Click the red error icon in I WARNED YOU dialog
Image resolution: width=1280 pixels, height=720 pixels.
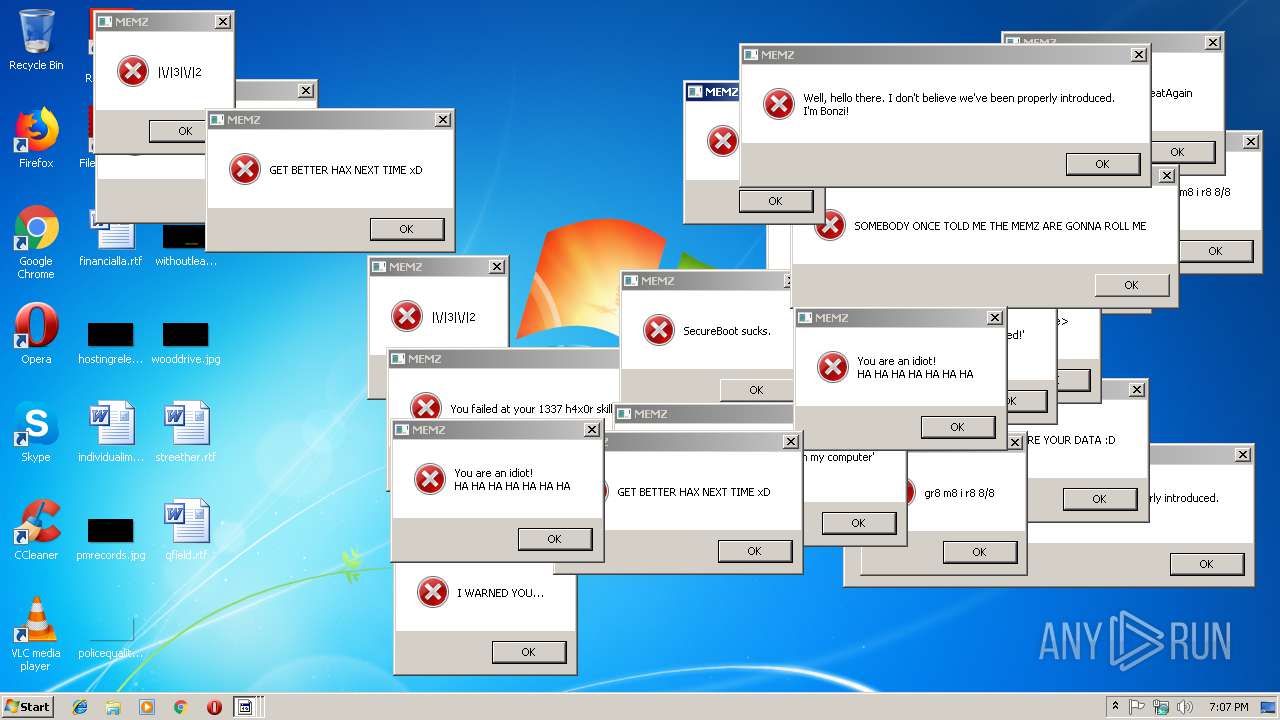[x=433, y=592]
